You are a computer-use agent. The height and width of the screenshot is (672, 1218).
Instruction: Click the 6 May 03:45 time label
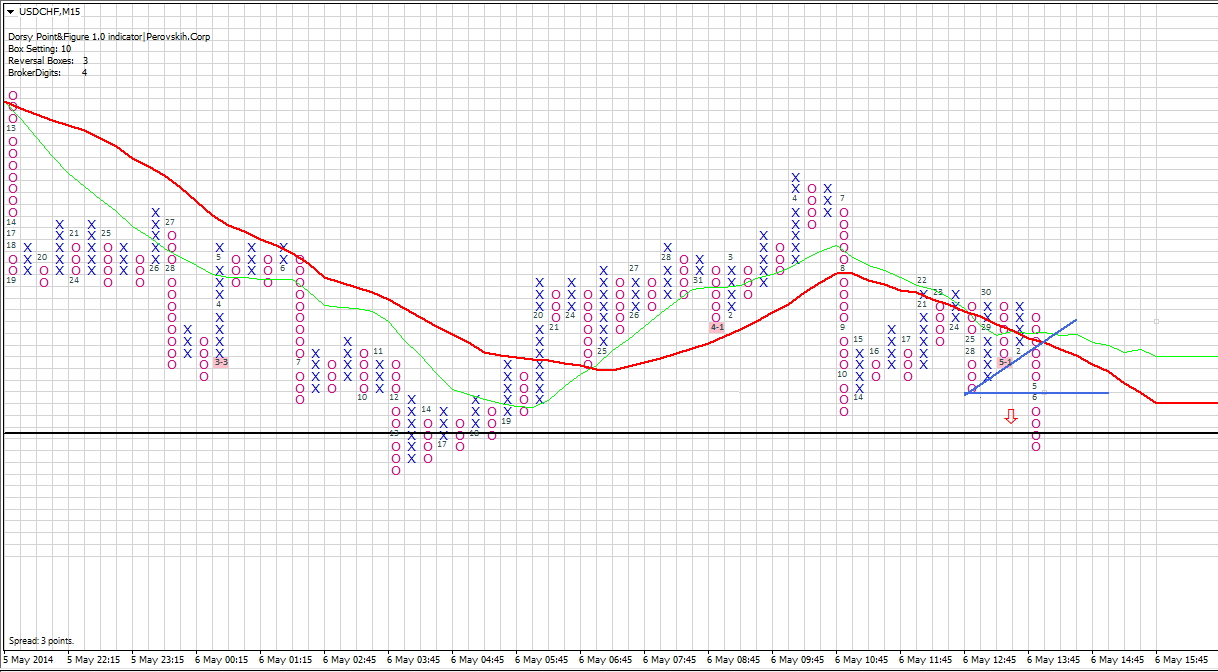coord(414,660)
